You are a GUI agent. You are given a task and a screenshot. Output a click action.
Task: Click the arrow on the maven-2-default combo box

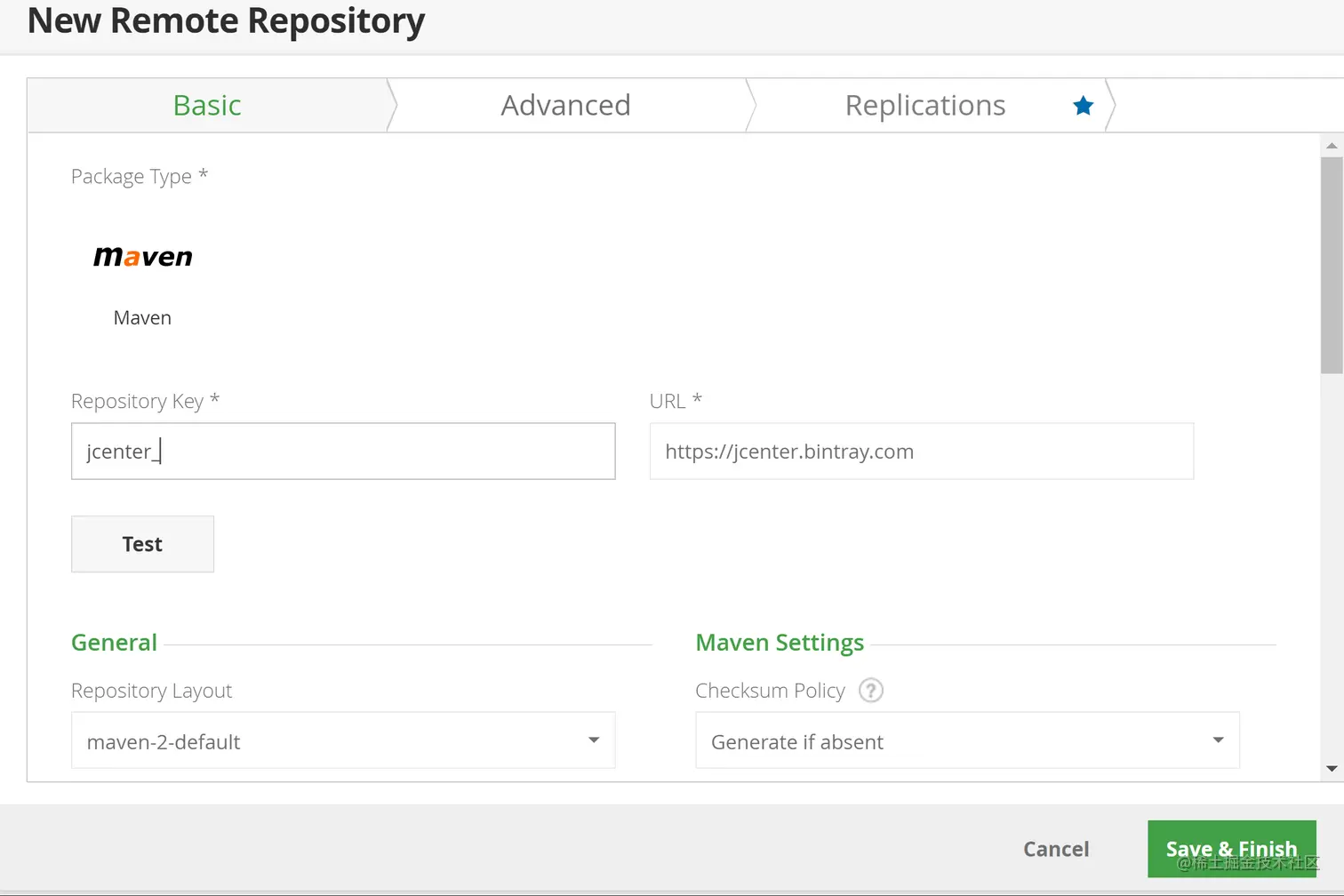click(x=594, y=740)
